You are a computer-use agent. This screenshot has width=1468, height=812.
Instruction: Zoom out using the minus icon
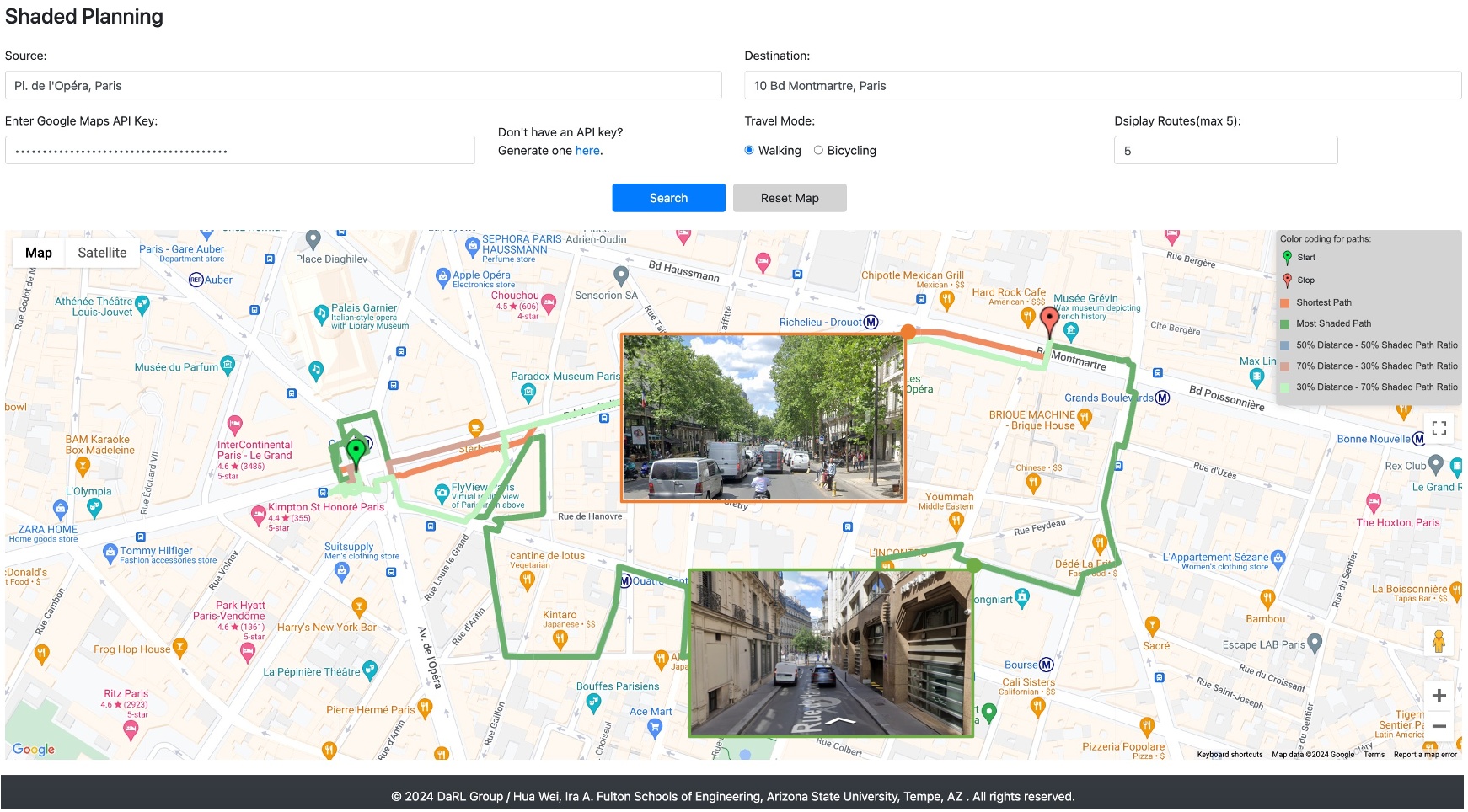click(1440, 724)
